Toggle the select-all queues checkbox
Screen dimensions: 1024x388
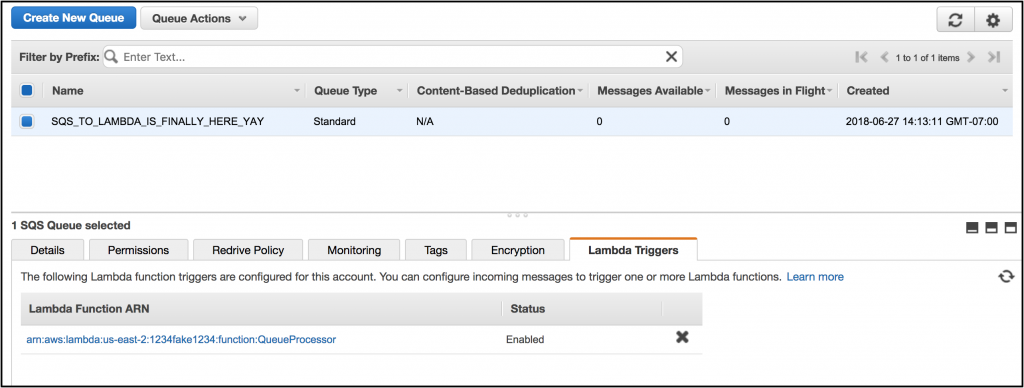pyautogui.click(x=27, y=90)
